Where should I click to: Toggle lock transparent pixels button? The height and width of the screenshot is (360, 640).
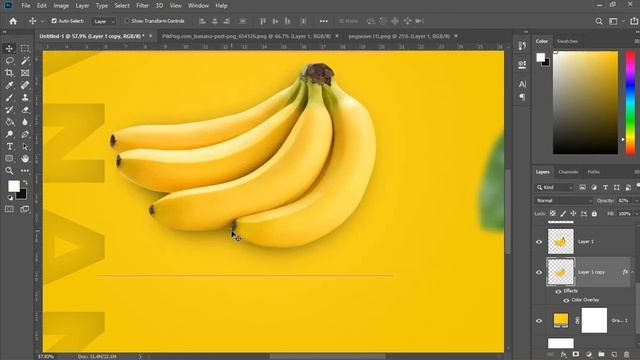click(x=553, y=213)
